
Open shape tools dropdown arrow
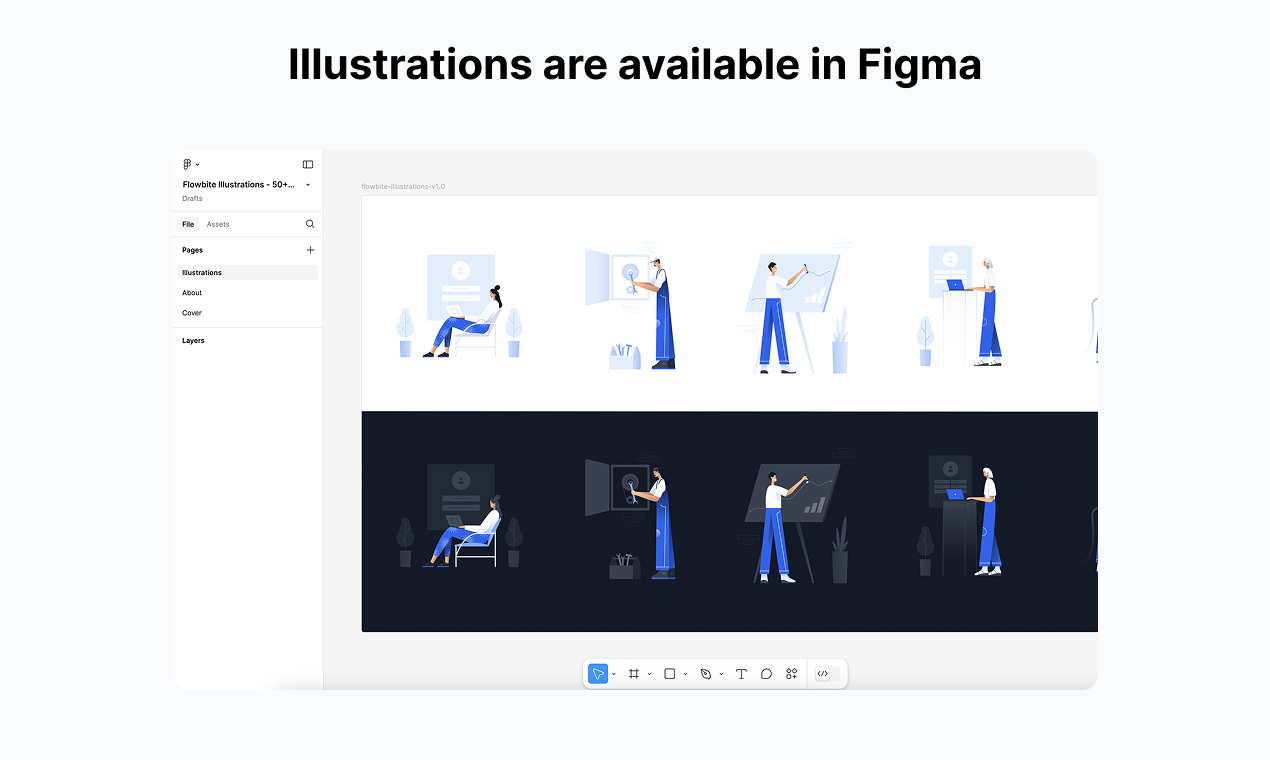click(x=685, y=674)
